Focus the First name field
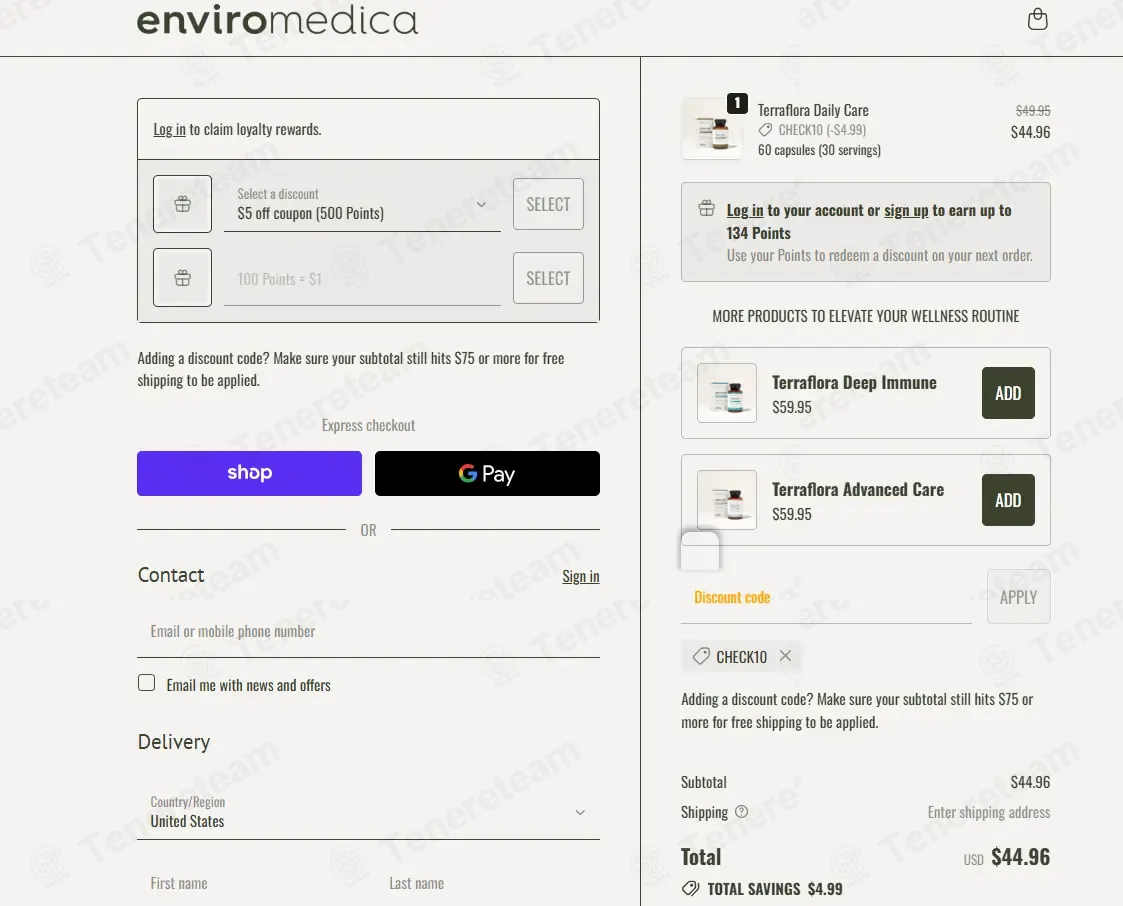Screen dimensions: 1123x906 pos(251,883)
